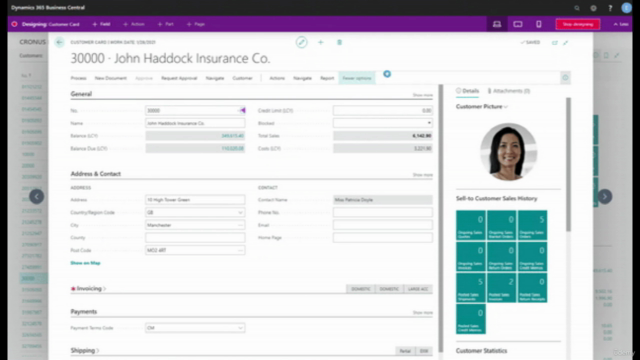Click the Address input field
This screenshot has height=360, width=640.
click(195, 200)
